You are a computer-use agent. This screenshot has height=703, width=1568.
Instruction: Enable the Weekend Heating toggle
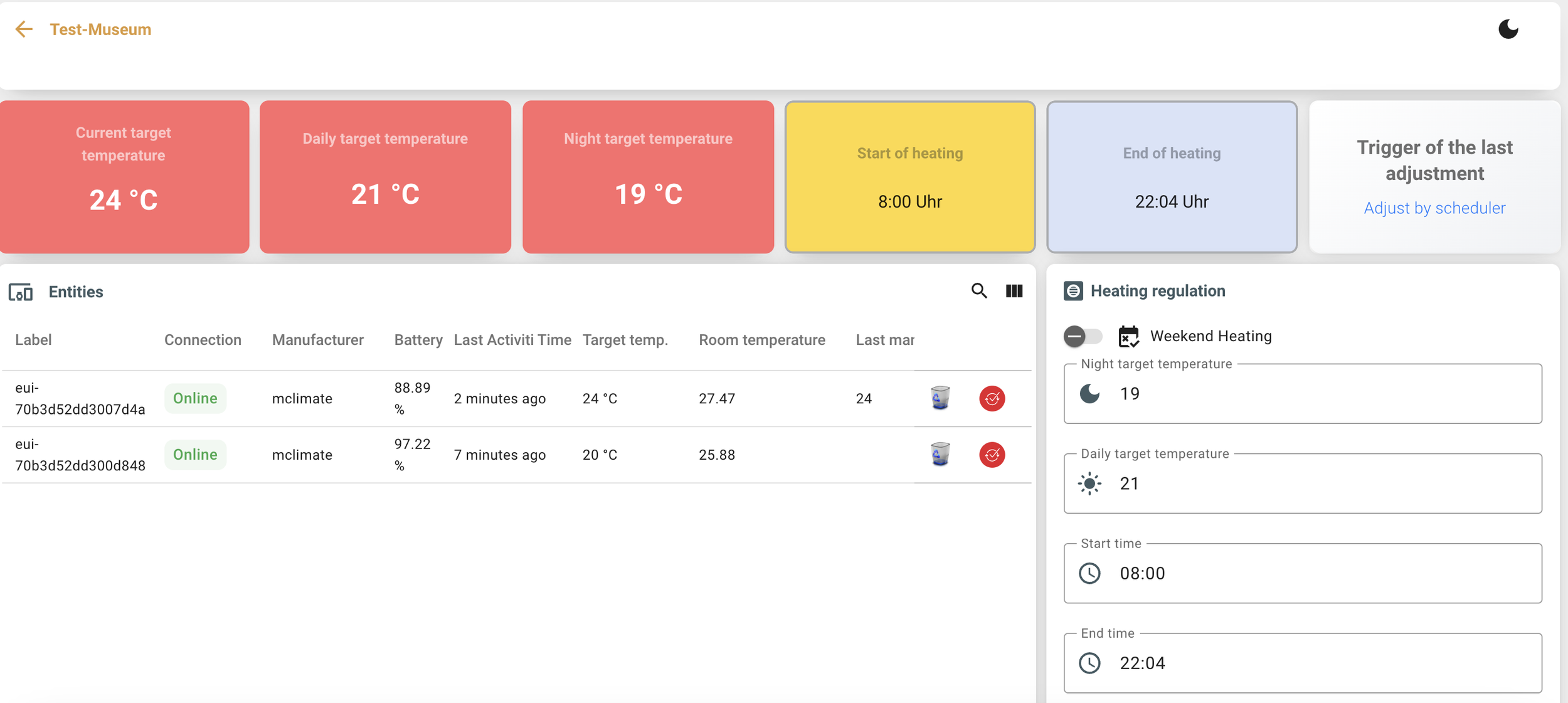(1083, 336)
